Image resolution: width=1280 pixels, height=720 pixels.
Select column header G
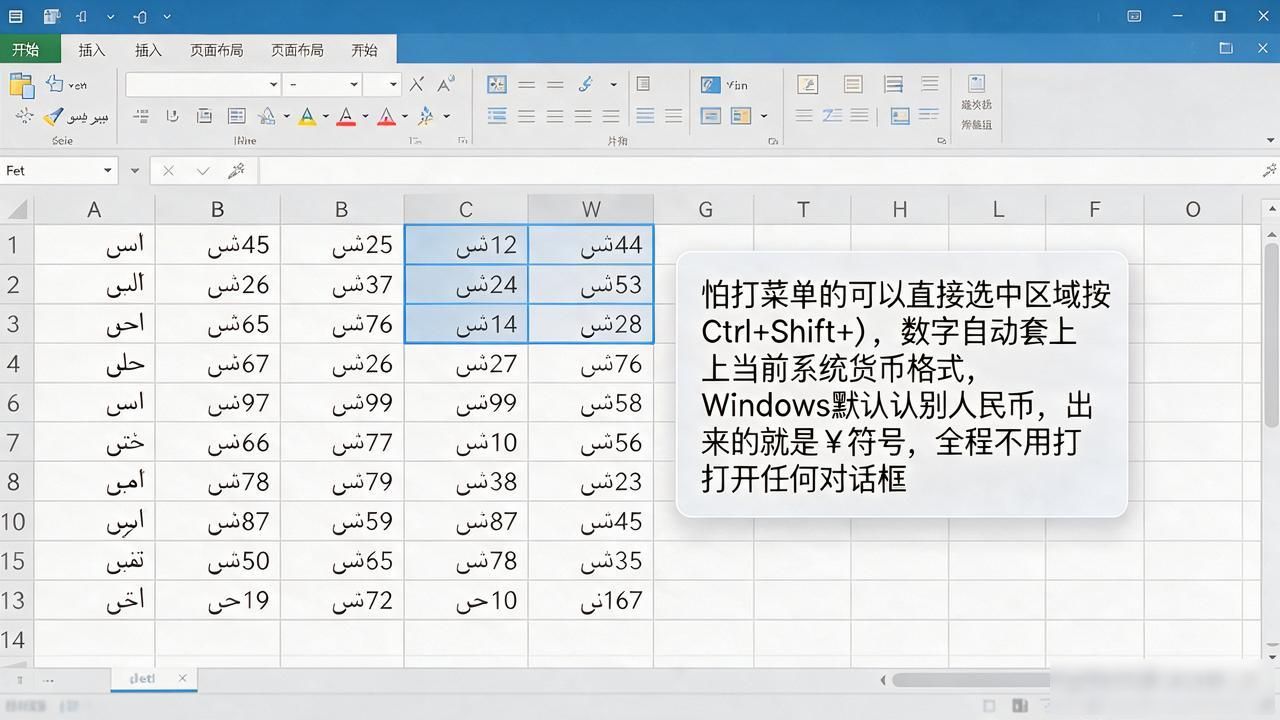[705, 210]
